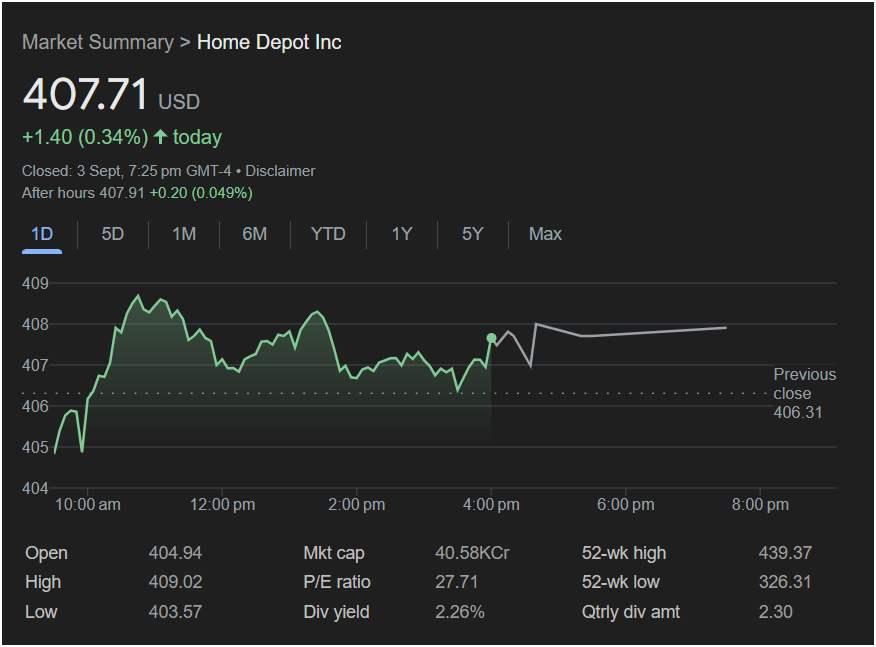876x647 pixels.
Task: Click the 2:00 pm axis label
Action: coord(356,505)
